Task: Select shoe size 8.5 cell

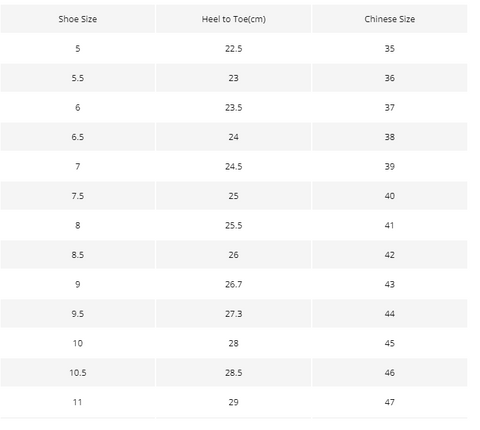Action: pyautogui.click(x=78, y=255)
